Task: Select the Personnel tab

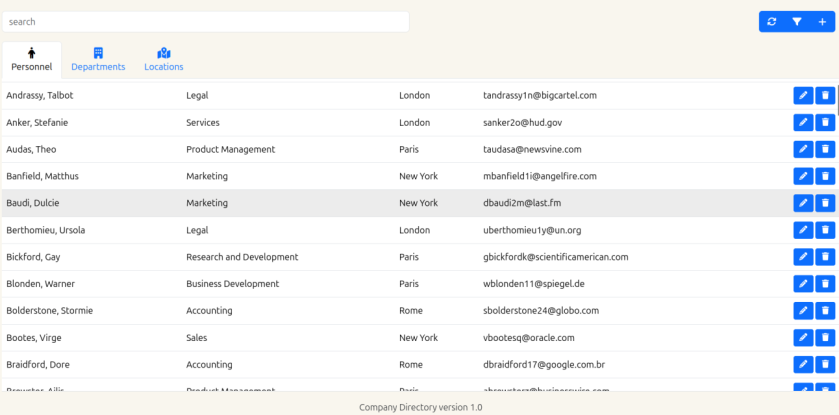Action: [x=32, y=60]
